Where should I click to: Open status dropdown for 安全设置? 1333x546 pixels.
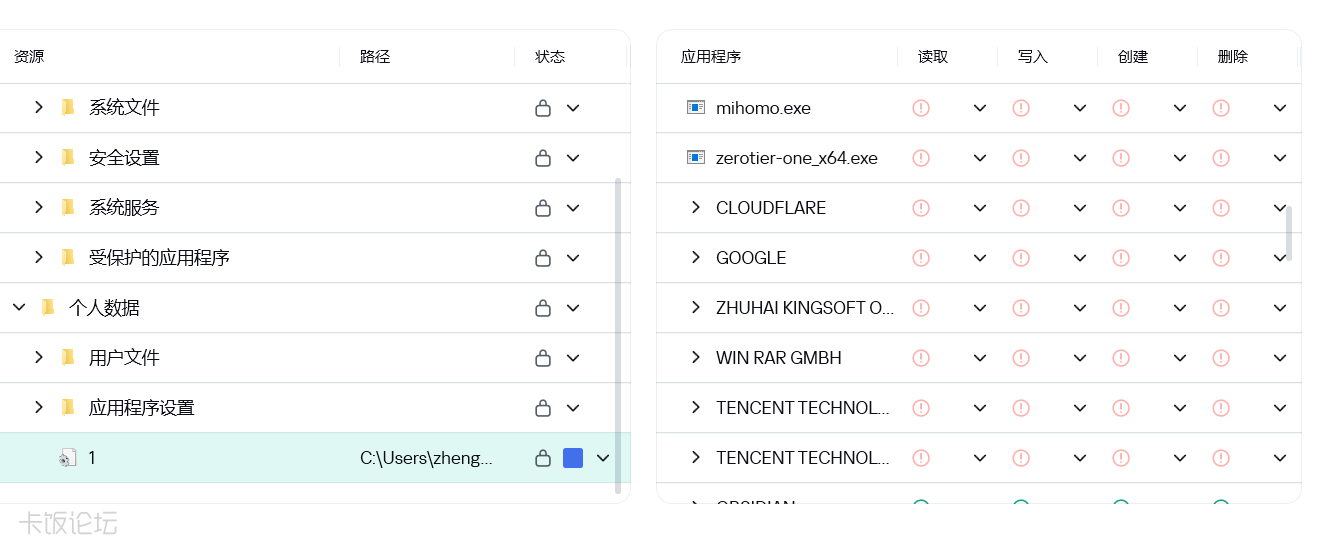point(573,158)
